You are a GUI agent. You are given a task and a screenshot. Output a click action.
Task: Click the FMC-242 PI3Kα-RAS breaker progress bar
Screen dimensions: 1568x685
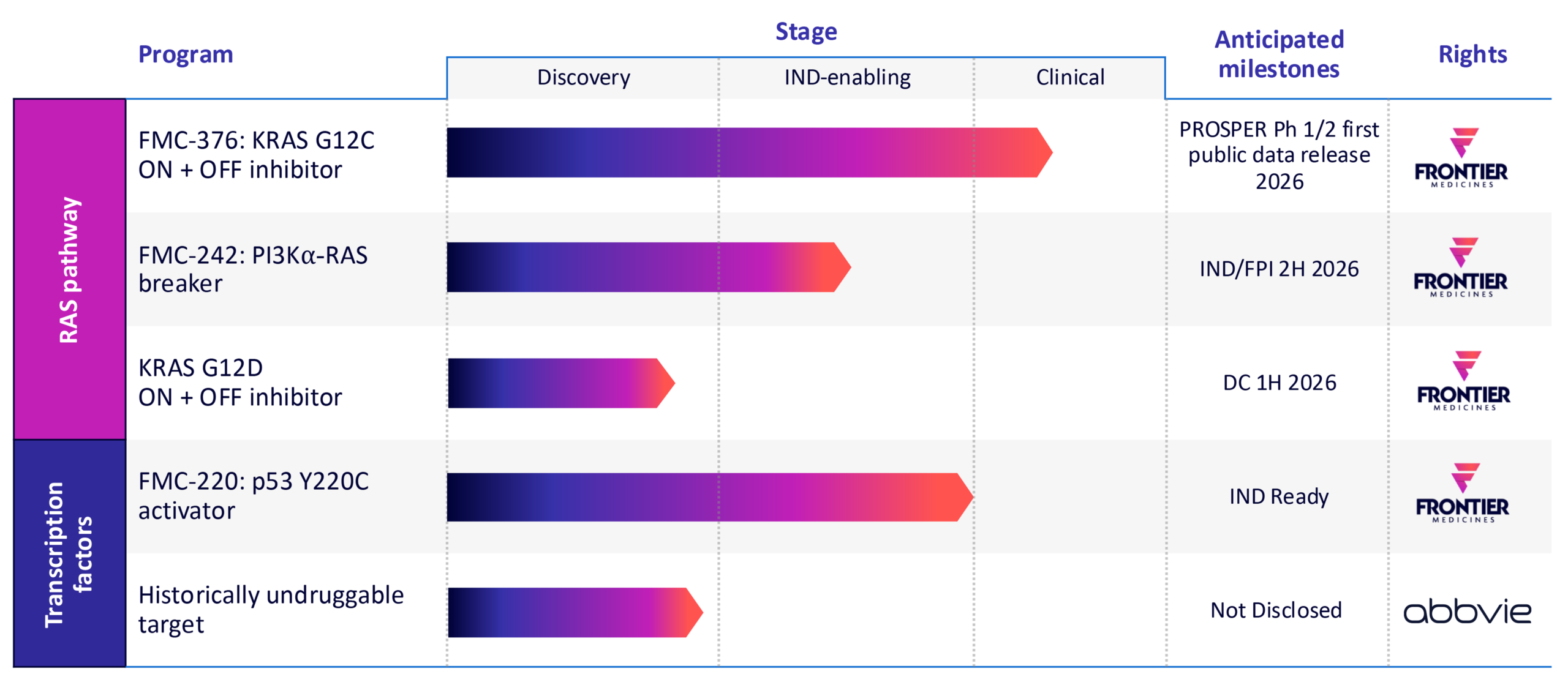pyautogui.click(x=646, y=267)
